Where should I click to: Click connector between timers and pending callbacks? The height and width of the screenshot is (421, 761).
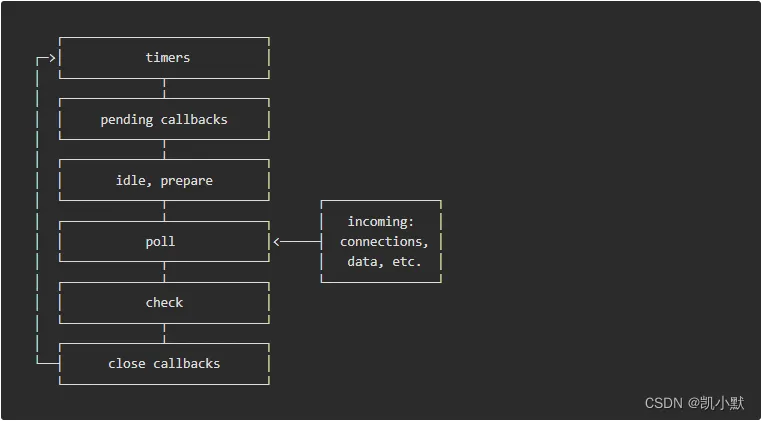coord(165,88)
